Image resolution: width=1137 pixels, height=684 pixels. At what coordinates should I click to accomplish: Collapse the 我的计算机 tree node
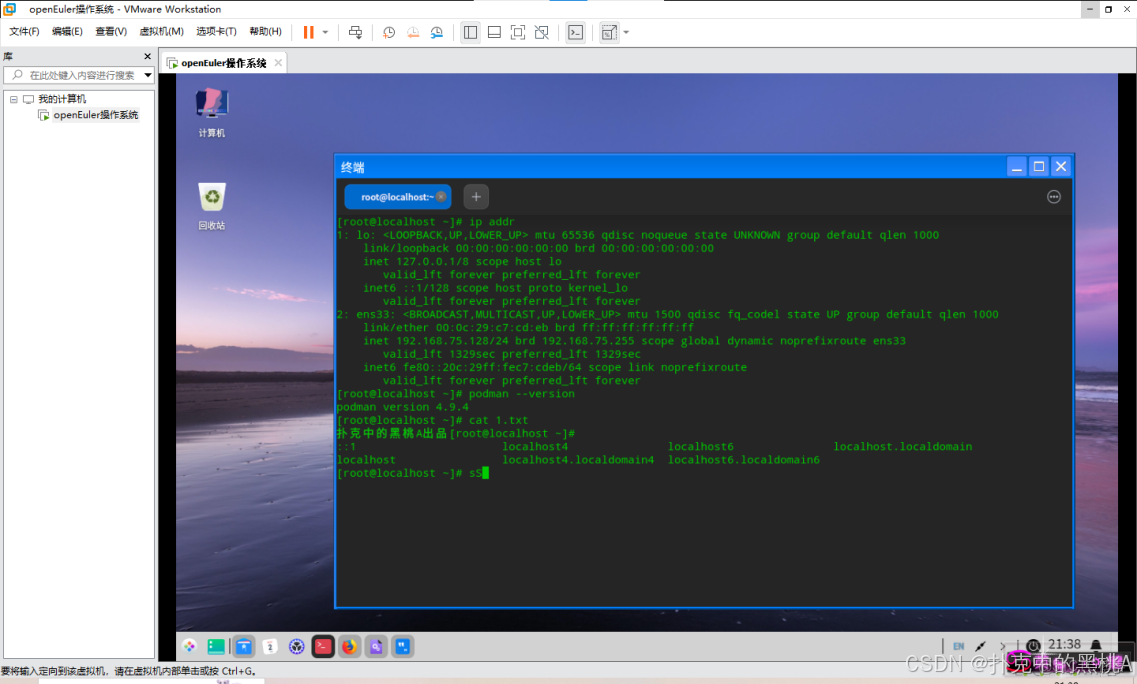[14, 99]
